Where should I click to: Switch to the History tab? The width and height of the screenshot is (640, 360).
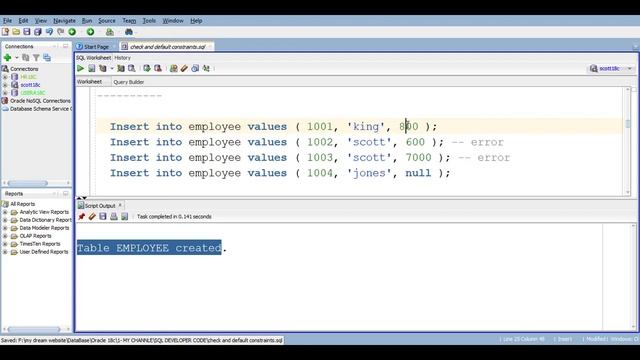coord(122,58)
